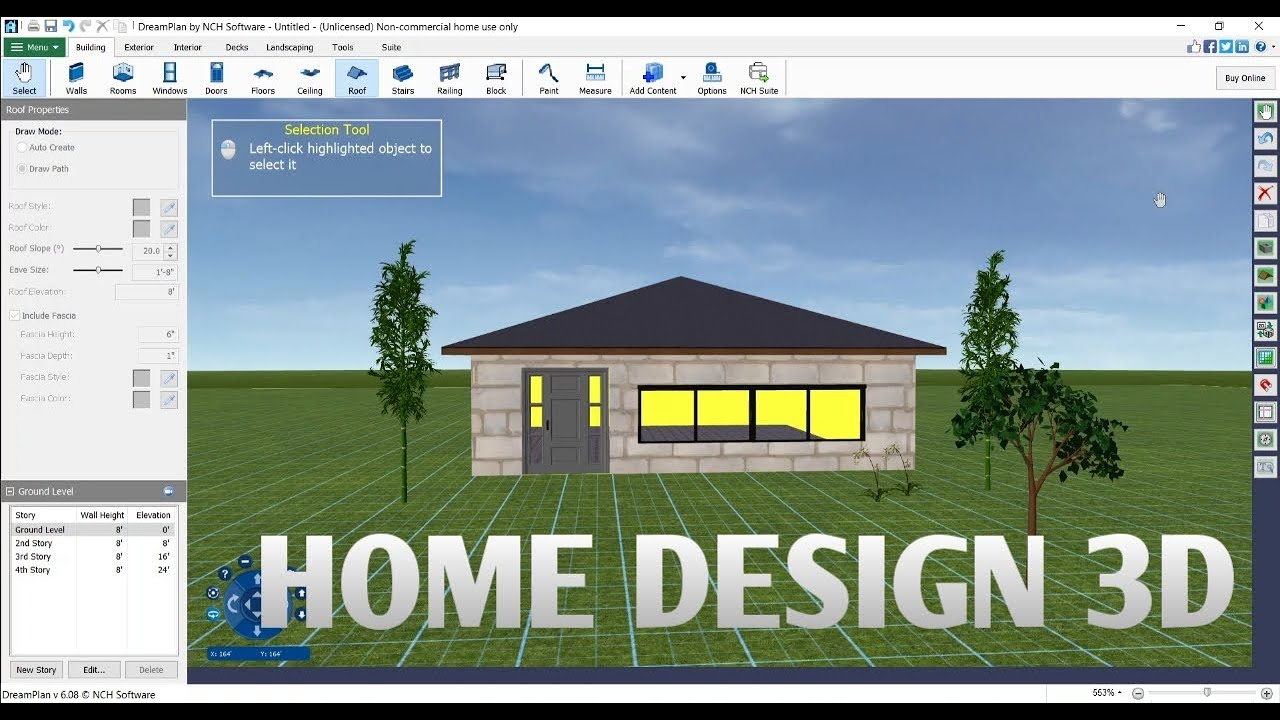1280x720 pixels.
Task: Open NCH Suite
Action: tap(759, 78)
